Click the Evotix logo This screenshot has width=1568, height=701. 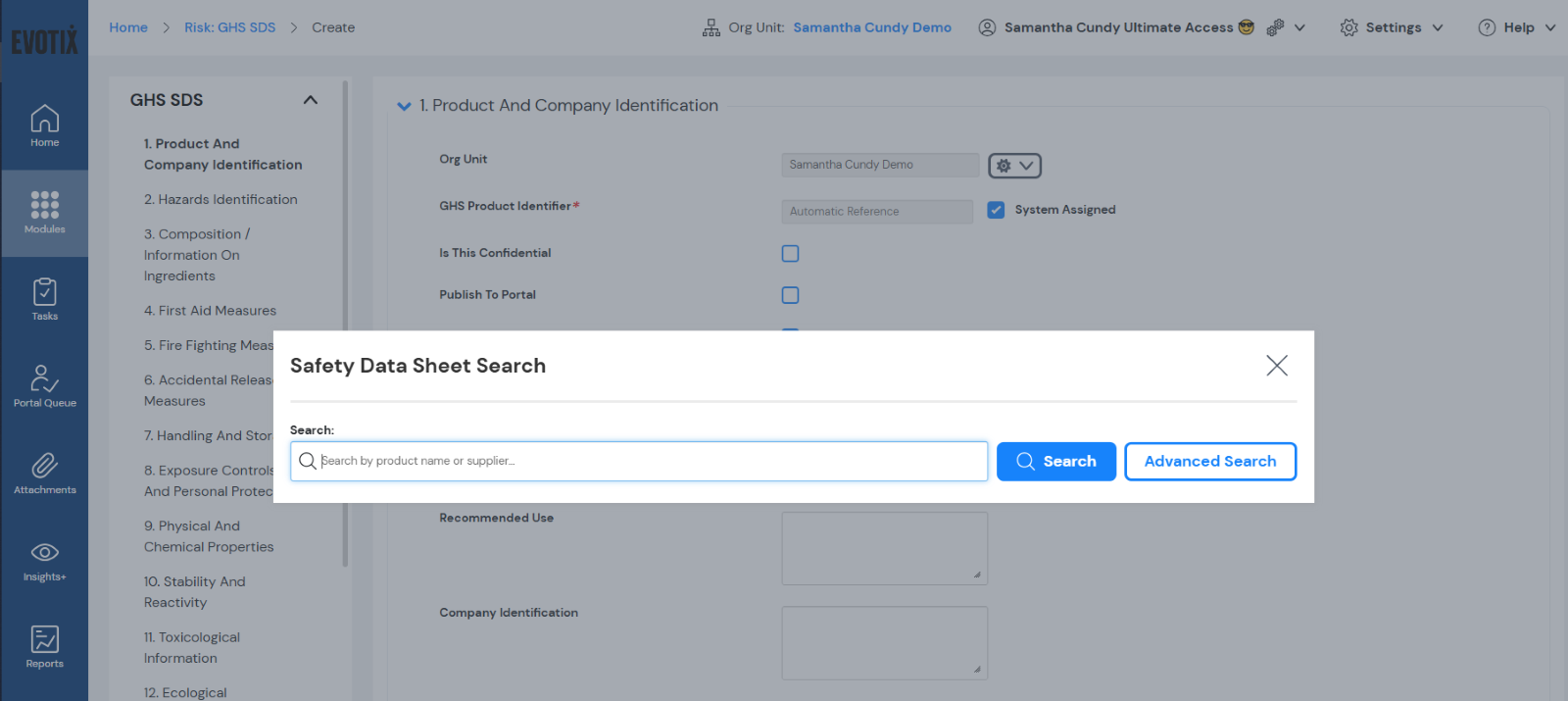pos(44,41)
